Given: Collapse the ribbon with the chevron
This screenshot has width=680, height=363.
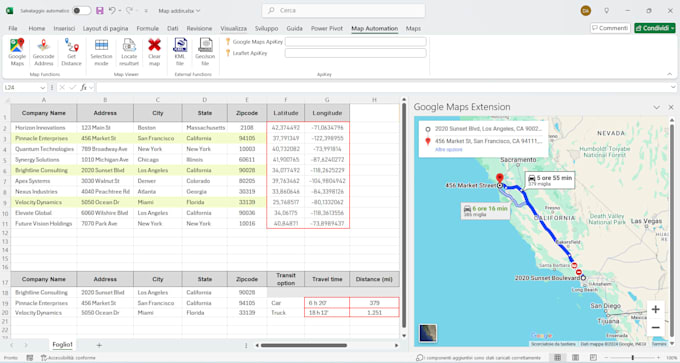Looking at the screenshot, I should click(x=670, y=74).
